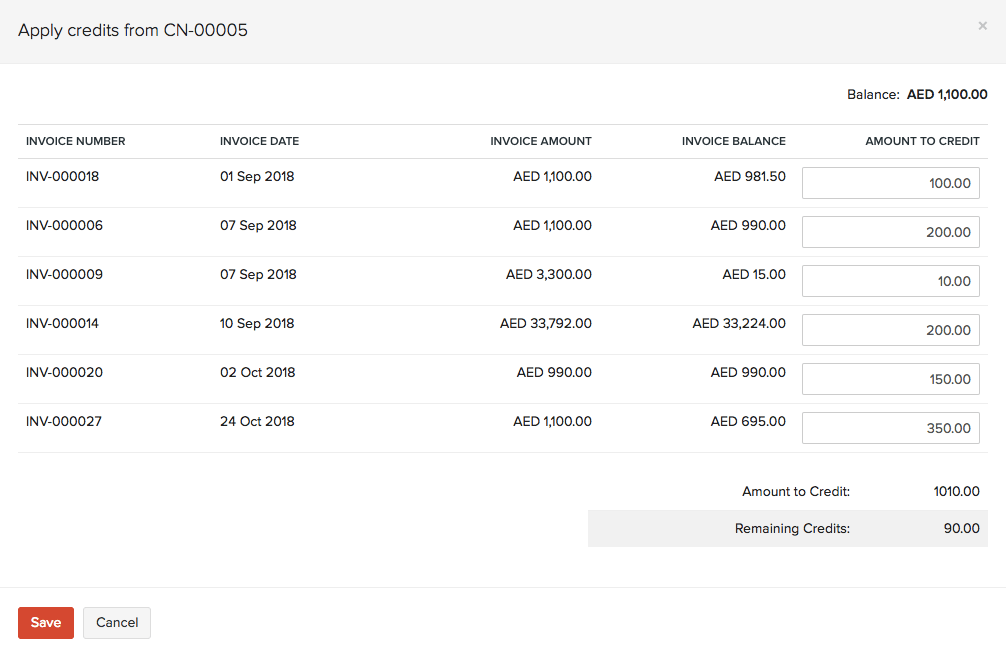The image size is (1006, 657).
Task: Click the amount field showing 10.00
Action: (890, 280)
